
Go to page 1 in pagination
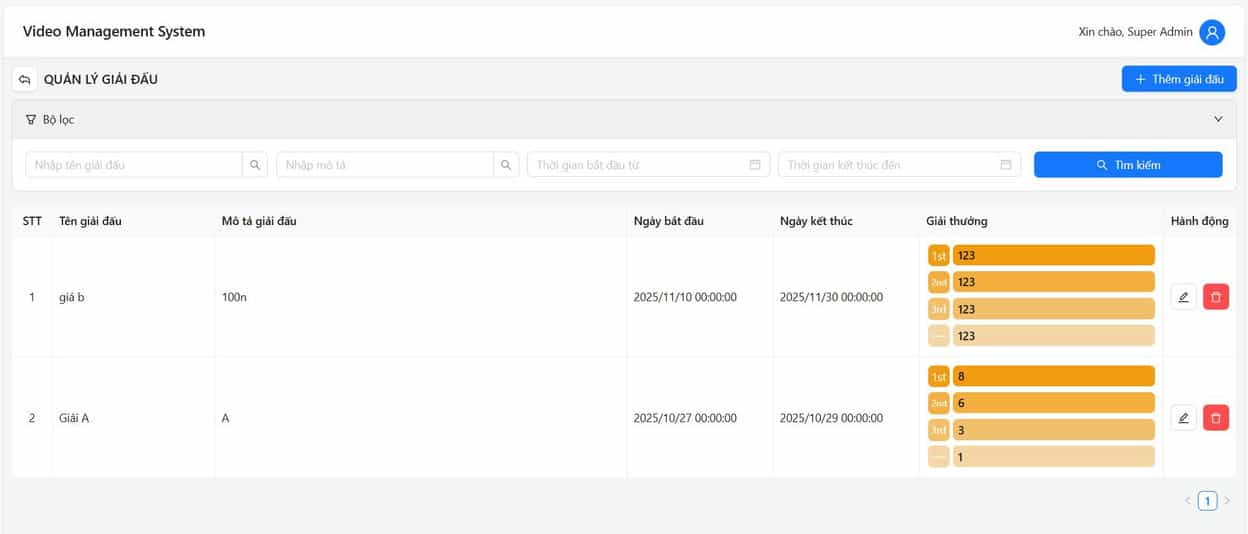tap(1207, 501)
